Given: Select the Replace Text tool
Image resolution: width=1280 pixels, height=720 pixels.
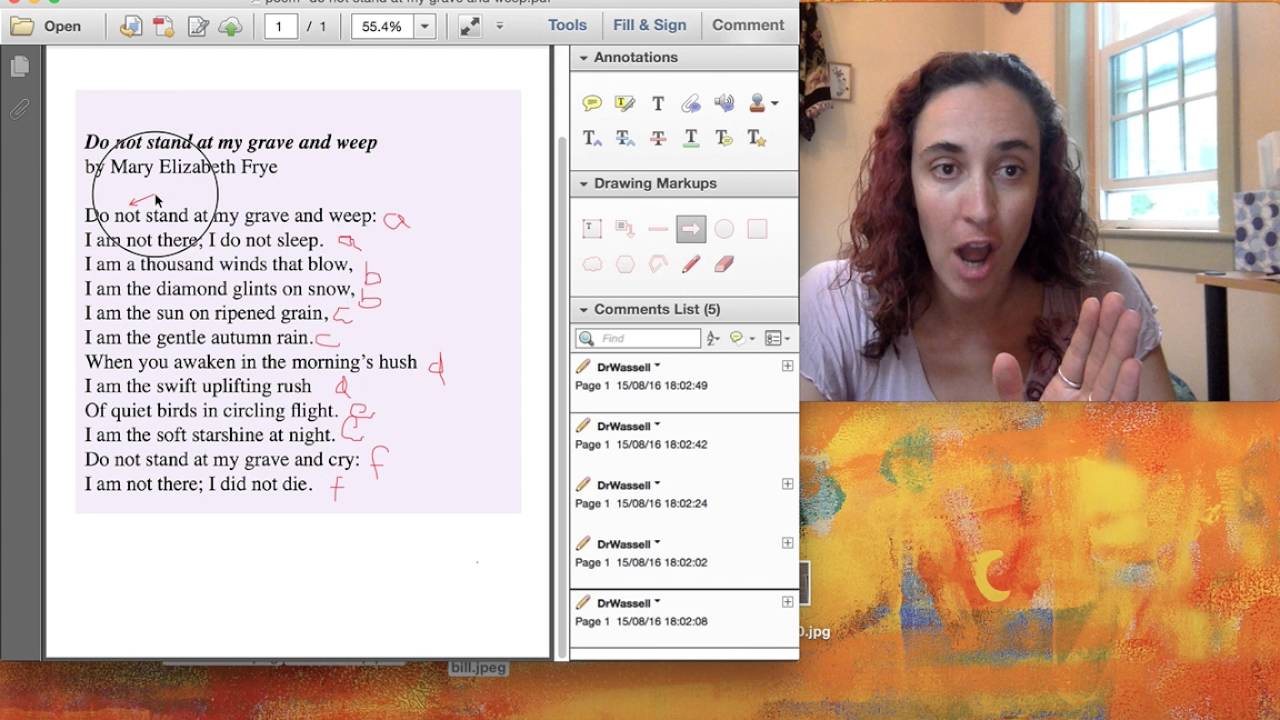Looking at the screenshot, I should (625, 138).
